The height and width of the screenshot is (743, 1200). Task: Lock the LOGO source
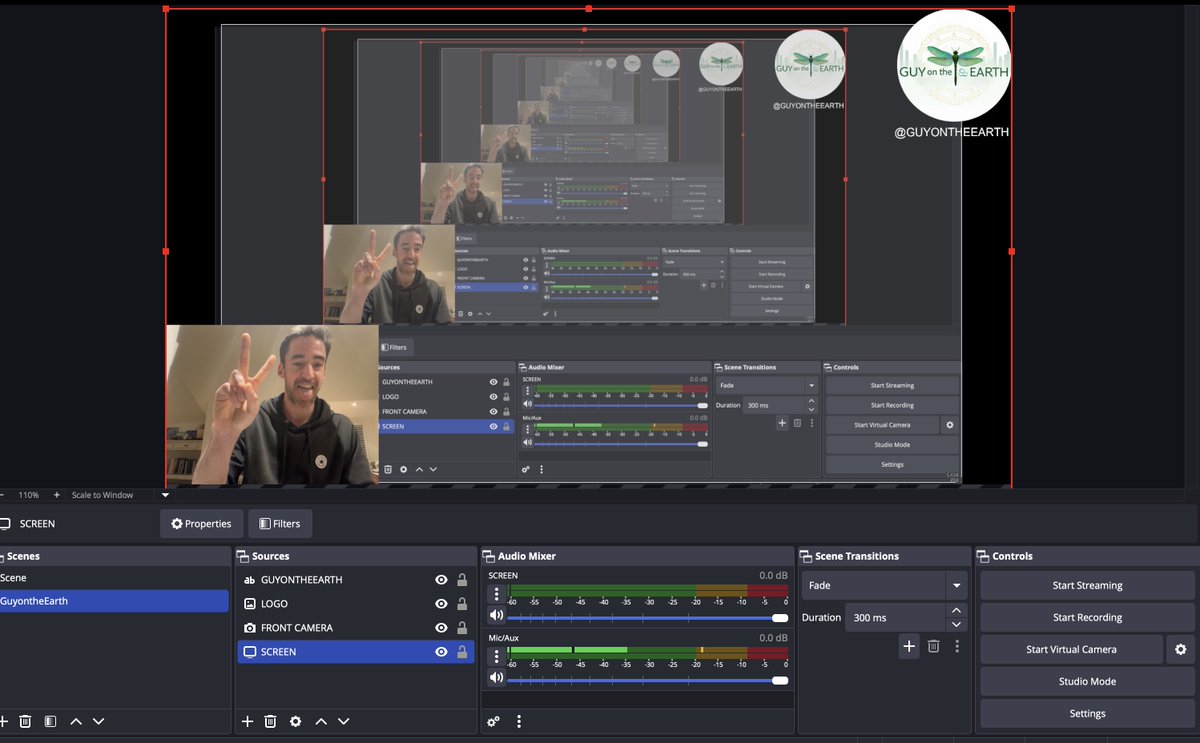[461, 603]
